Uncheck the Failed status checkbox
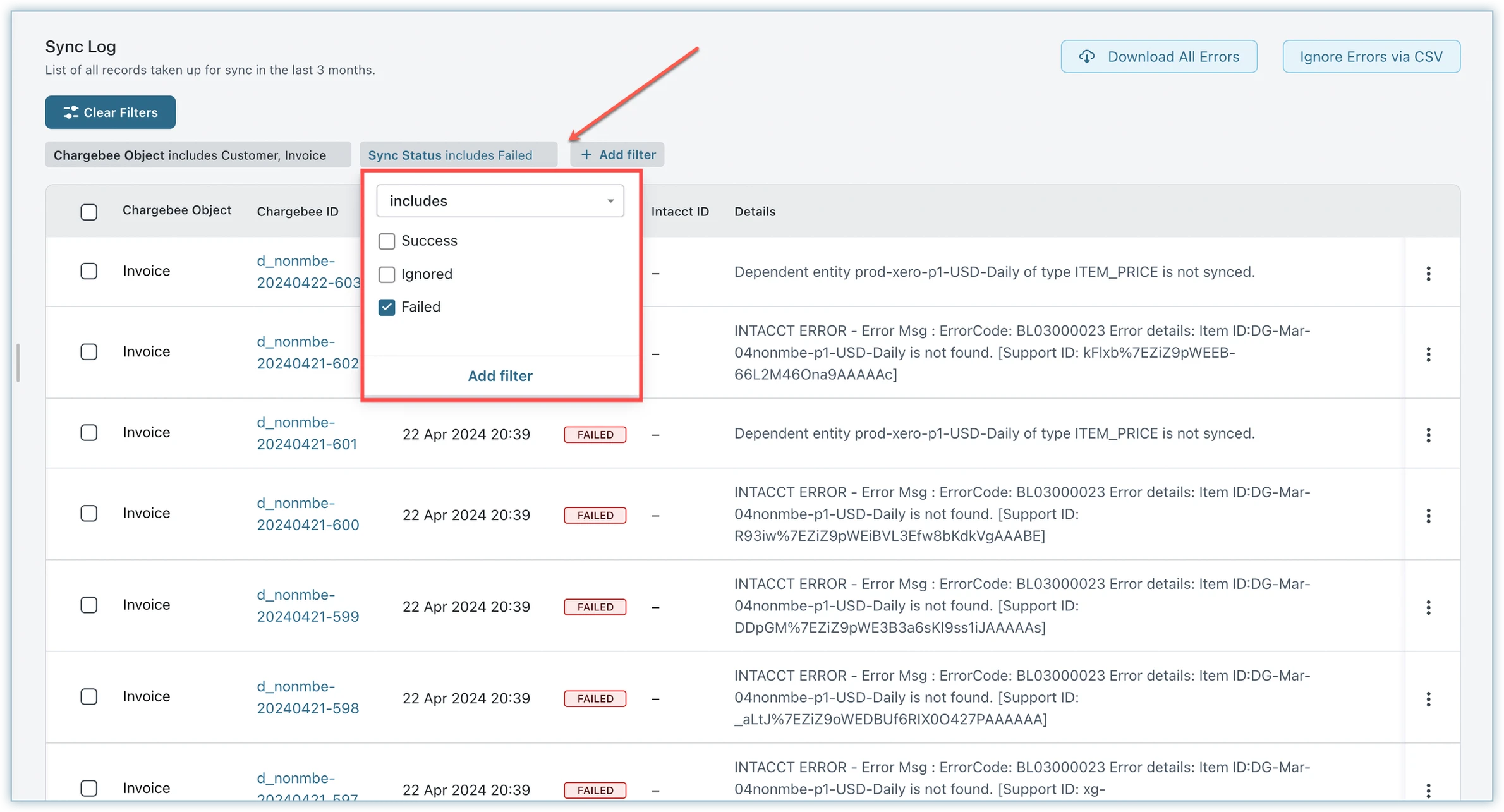Viewport: 1504px width, 812px height. pos(387,308)
